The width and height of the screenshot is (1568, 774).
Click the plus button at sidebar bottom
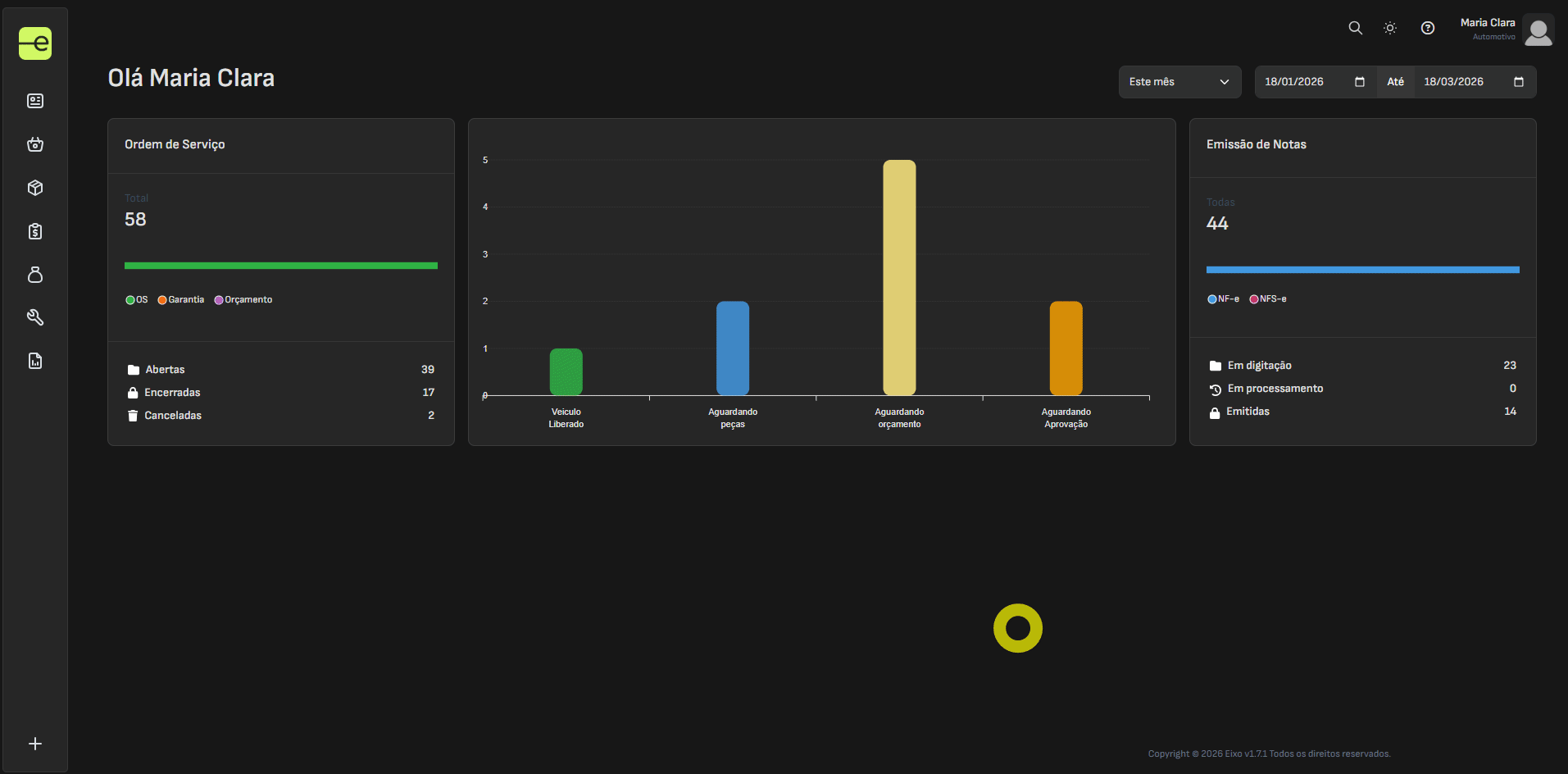35,744
